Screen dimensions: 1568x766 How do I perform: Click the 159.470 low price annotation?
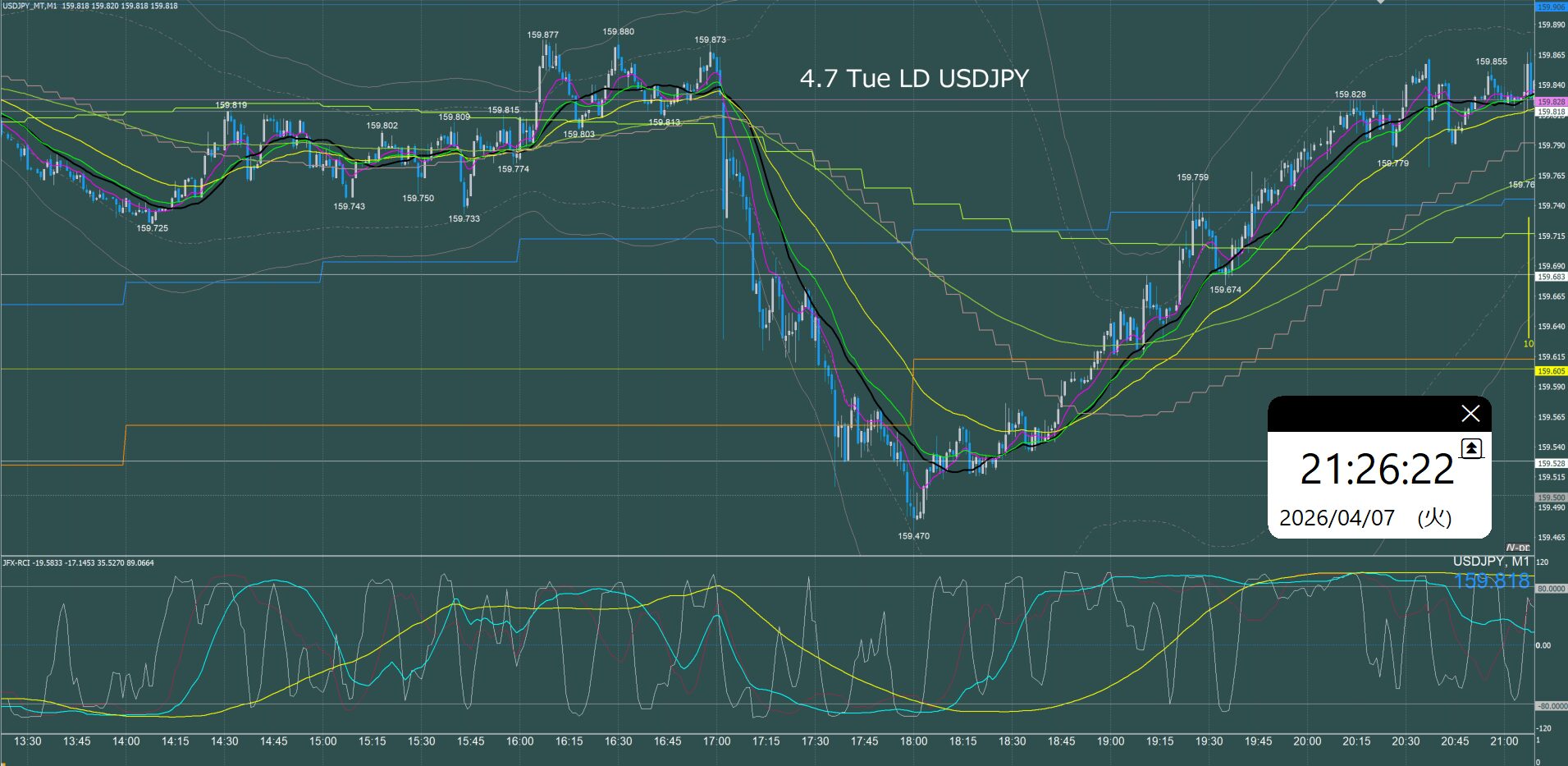coord(913,536)
